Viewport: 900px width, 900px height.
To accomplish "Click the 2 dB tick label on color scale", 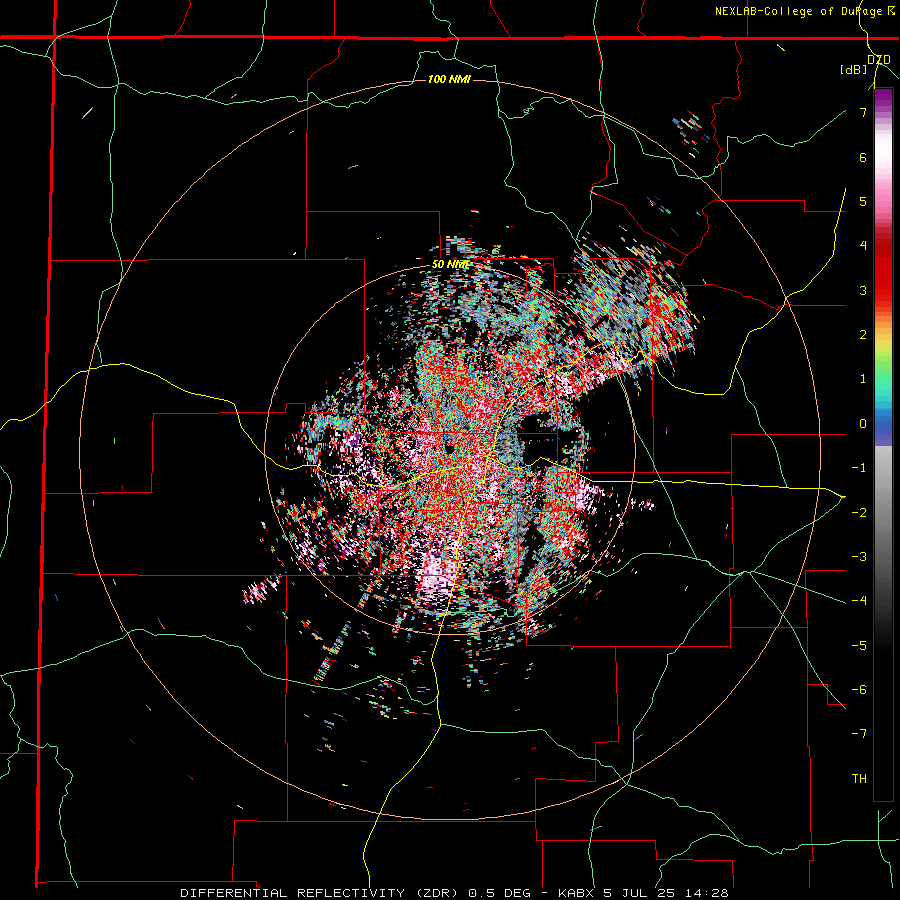I will tap(863, 335).
